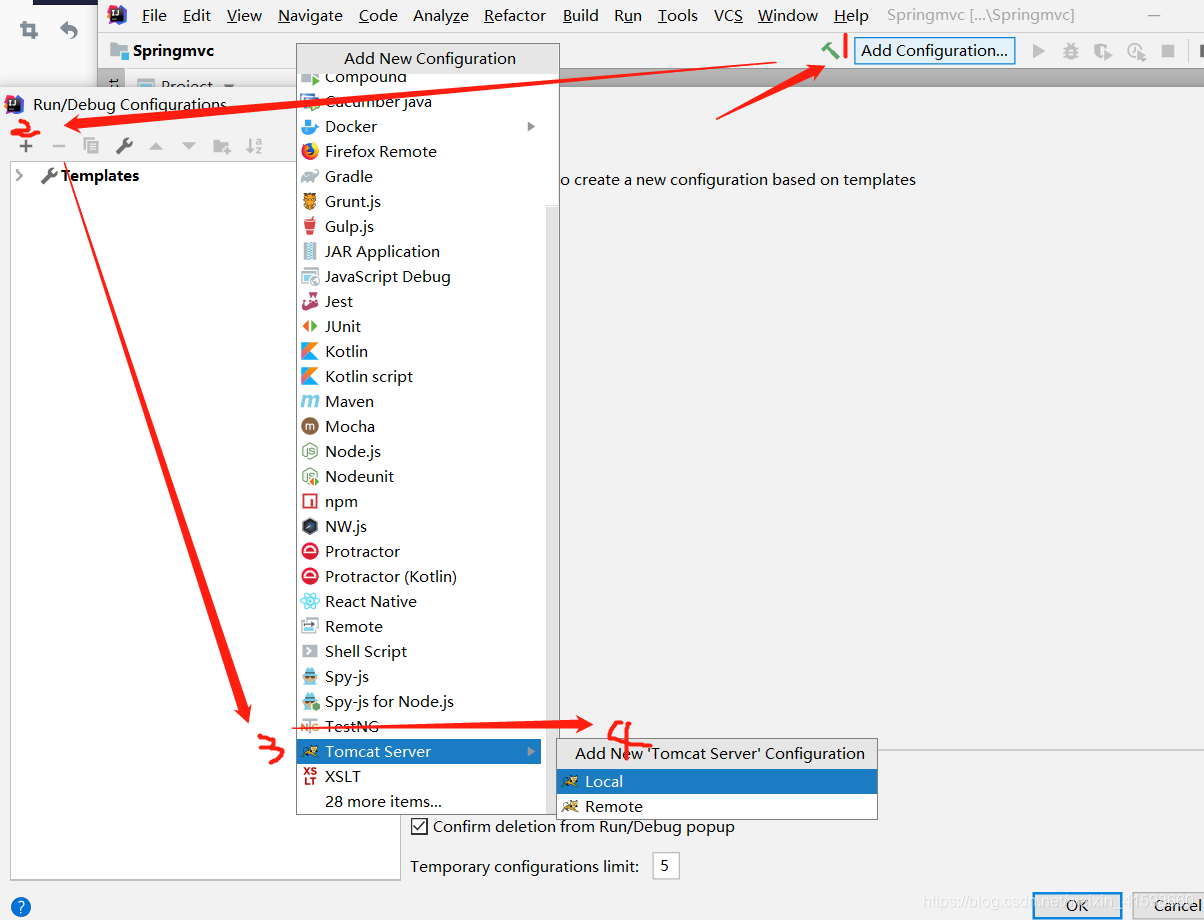Click the green hammer Build icon
Image resolution: width=1204 pixels, height=920 pixels.
[x=831, y=50]
